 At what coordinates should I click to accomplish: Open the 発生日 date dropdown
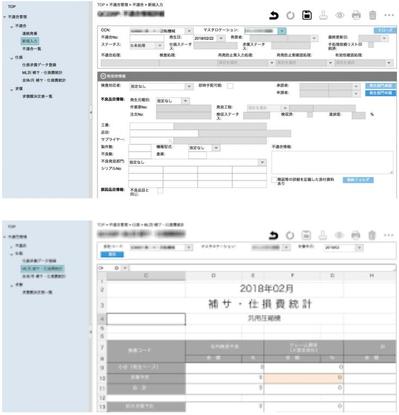(221, 38)
